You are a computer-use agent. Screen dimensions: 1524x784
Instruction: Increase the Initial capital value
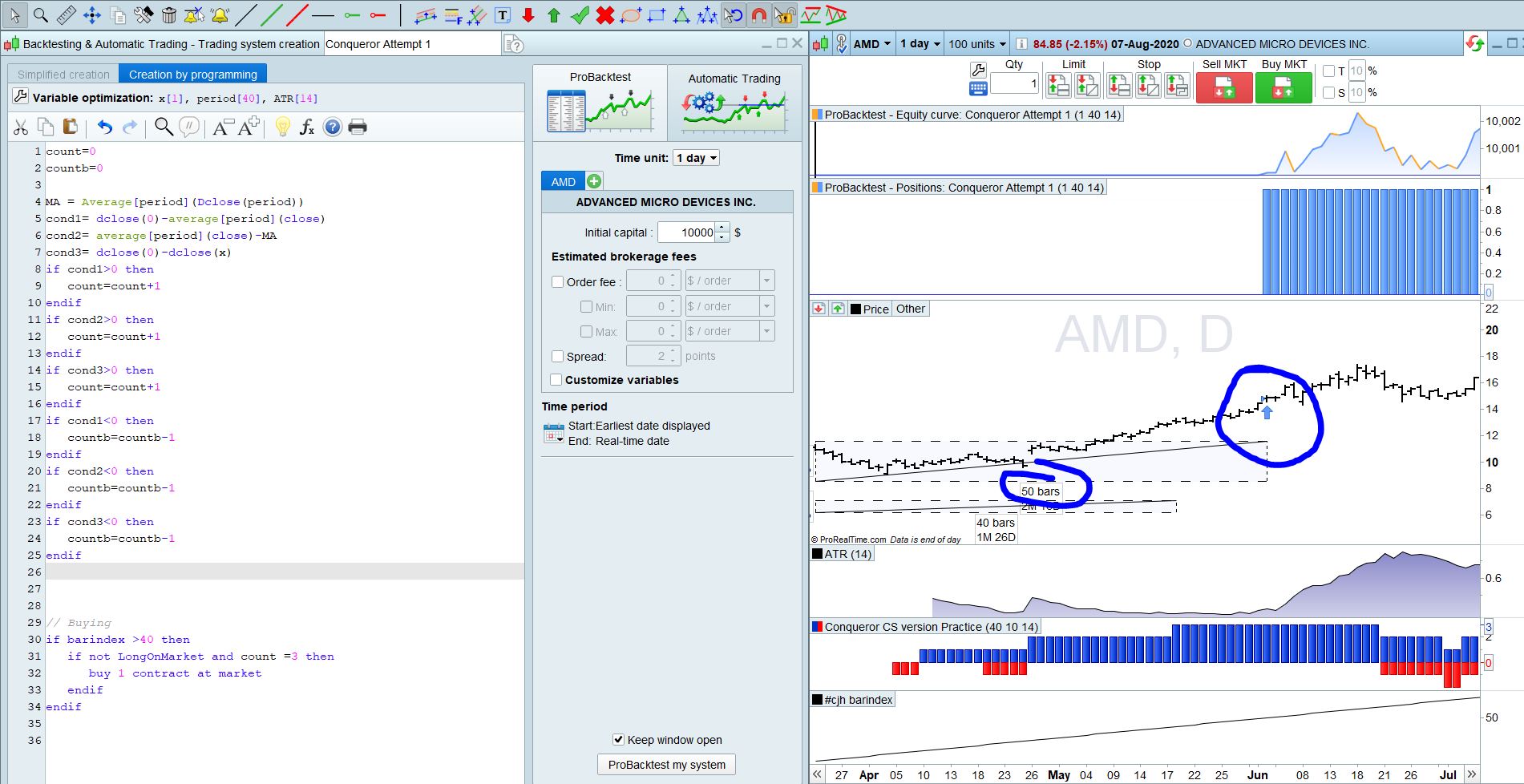722,228
